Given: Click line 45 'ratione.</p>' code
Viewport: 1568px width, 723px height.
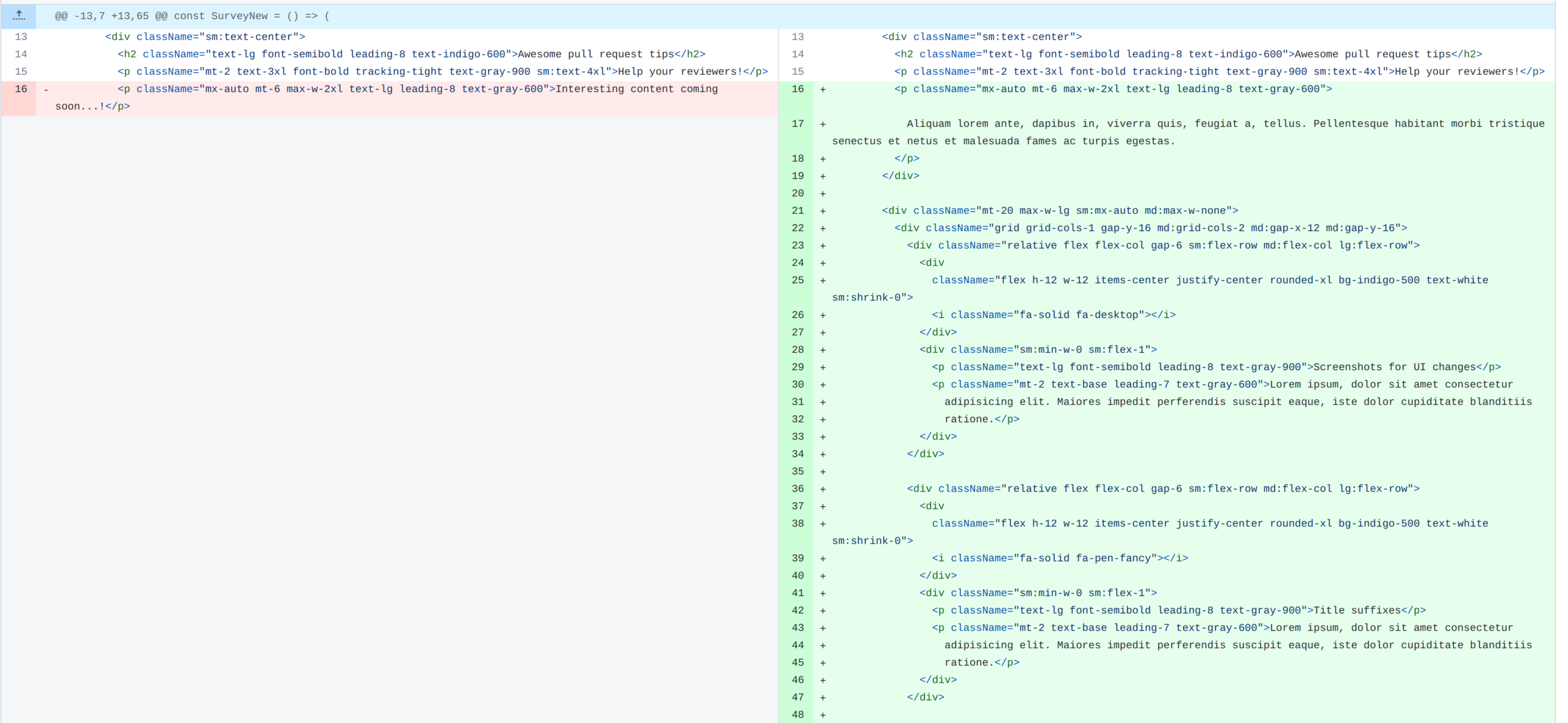Looking at the screenshot, I should point(982,662).
